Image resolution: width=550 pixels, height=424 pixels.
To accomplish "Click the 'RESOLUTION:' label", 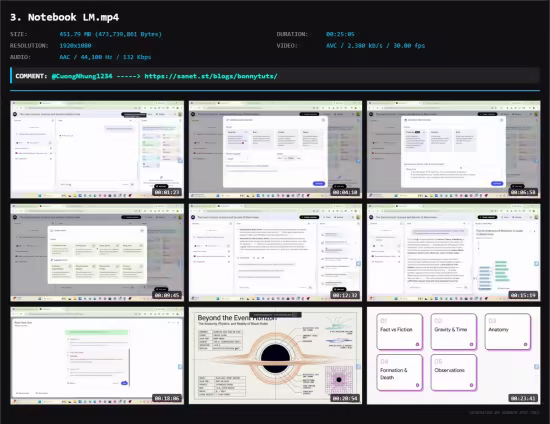I will (29, 46).
